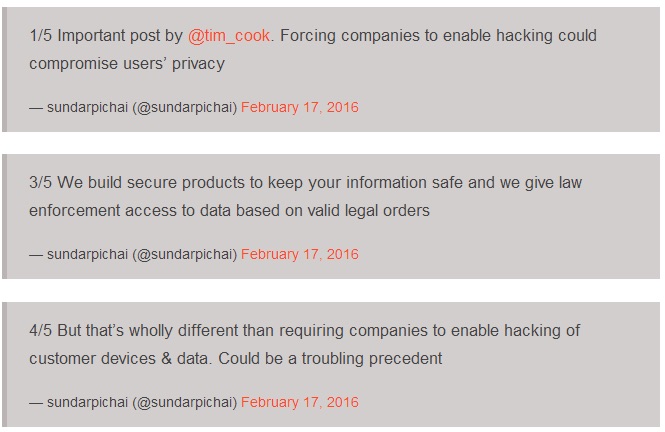Viewport: 665px width, 432px height.
Task: Click the (@sundarpichai) handle under the 3/5 tweet
Action: tap(184, 254)
